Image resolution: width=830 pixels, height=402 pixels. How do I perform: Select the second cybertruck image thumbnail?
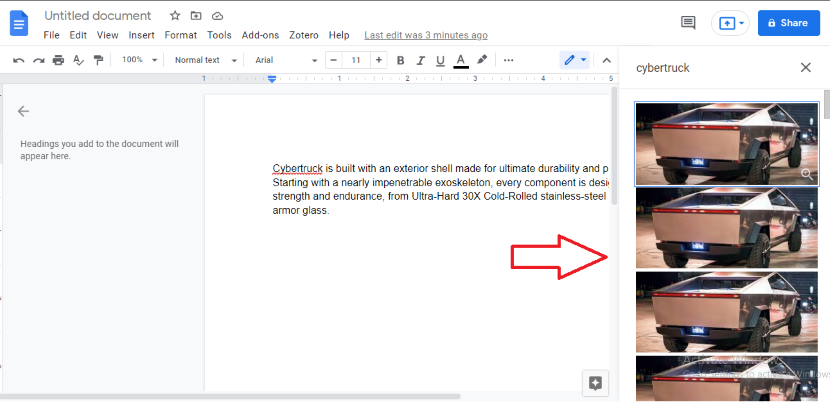[x=727, y=228]
